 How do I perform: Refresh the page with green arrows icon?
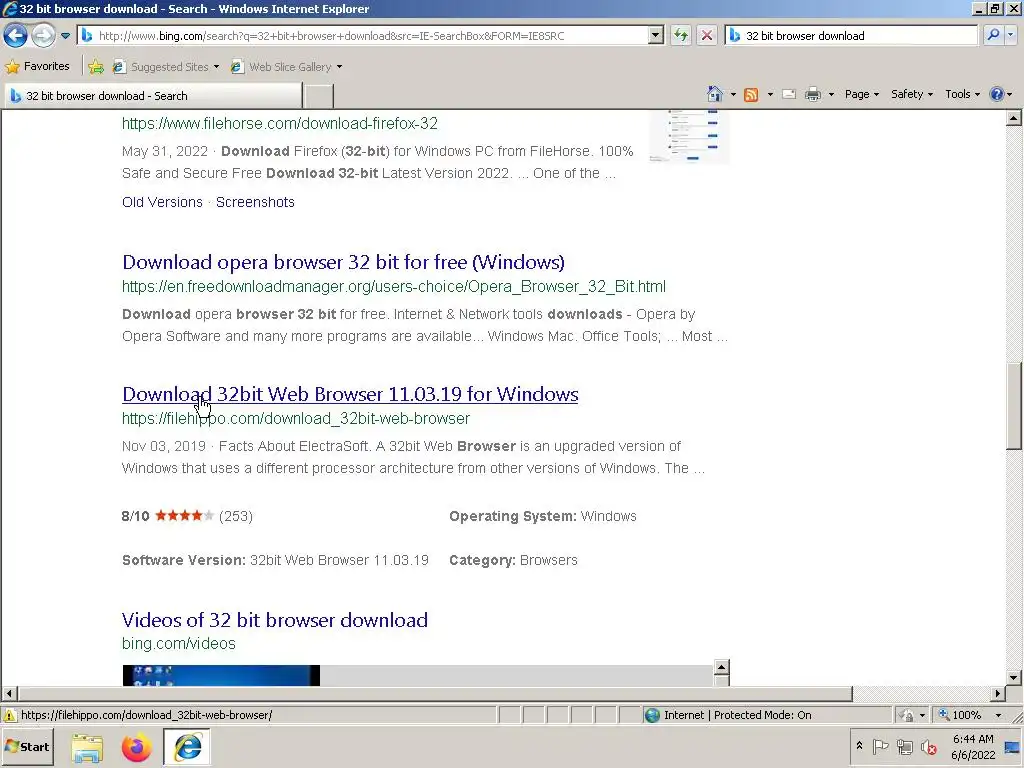[x=681, y=35]
